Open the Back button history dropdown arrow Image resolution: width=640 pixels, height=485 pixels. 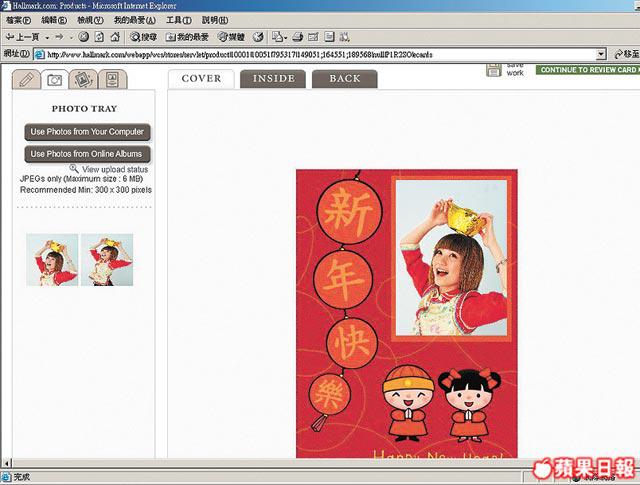pyautogui.click(x=47, y=38)
